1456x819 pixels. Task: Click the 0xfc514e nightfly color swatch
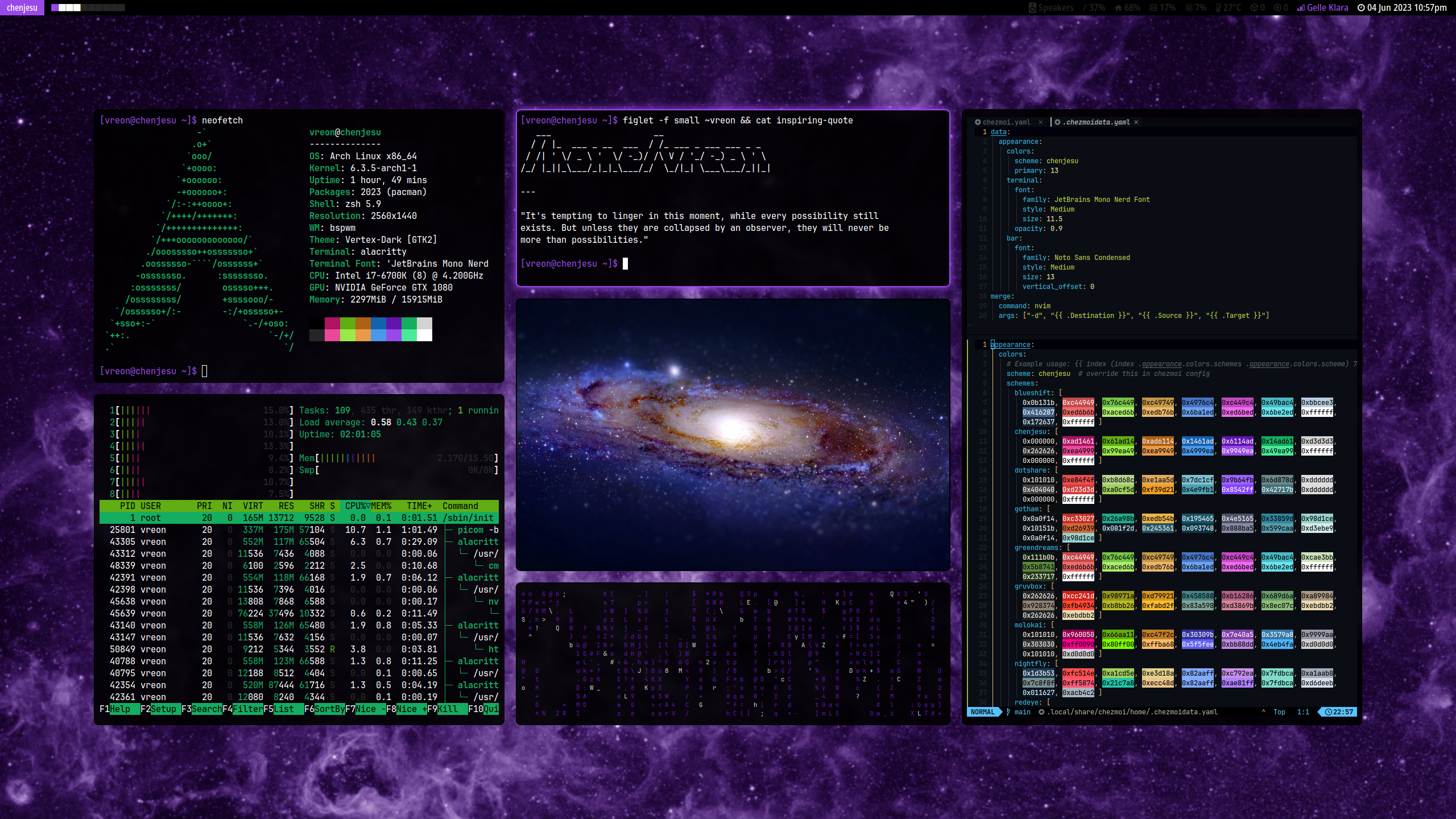pyautogui.click(x=1078, y=673)
